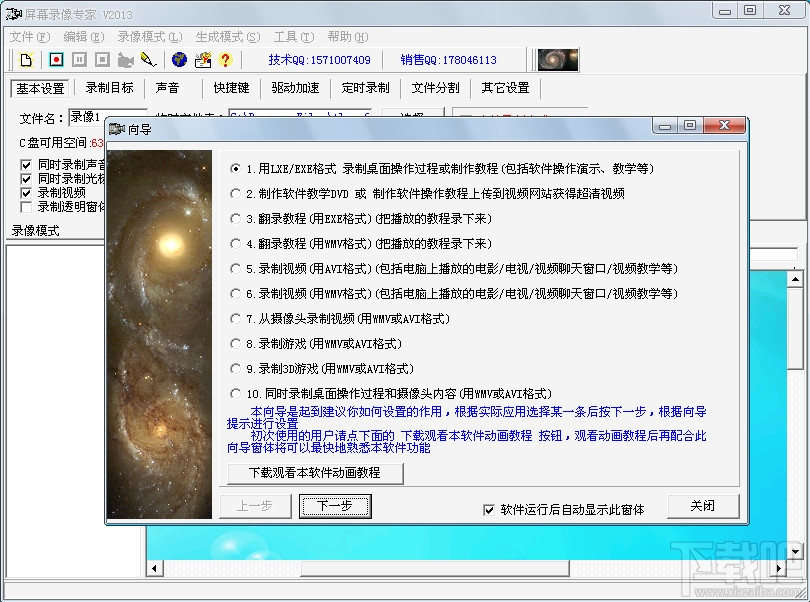Pause the recording via pause icon
The height and width of the screenshot is (602, 810).
tap(78, 60)
